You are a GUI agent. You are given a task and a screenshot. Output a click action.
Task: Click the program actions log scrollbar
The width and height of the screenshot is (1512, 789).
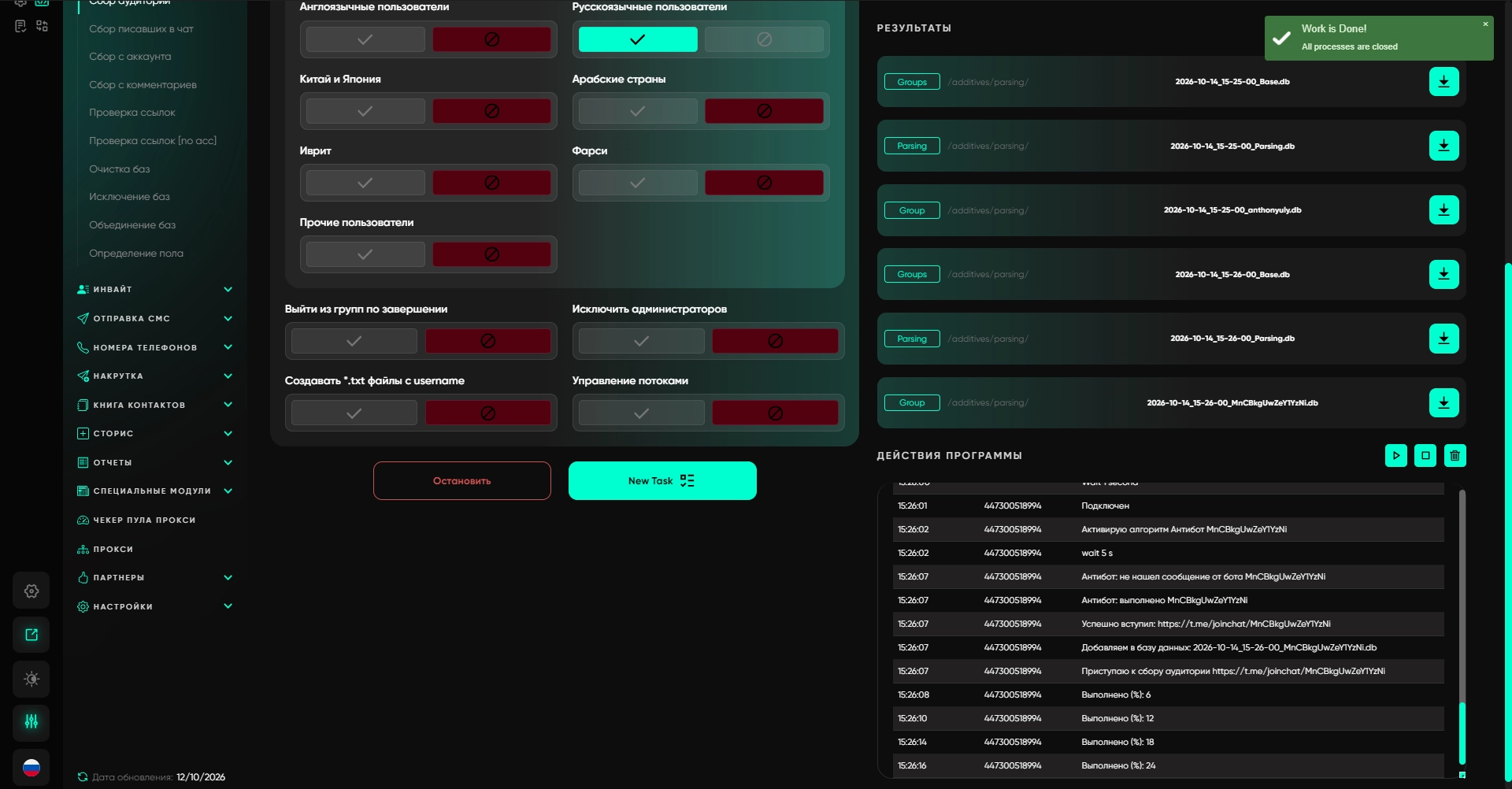1462,732
